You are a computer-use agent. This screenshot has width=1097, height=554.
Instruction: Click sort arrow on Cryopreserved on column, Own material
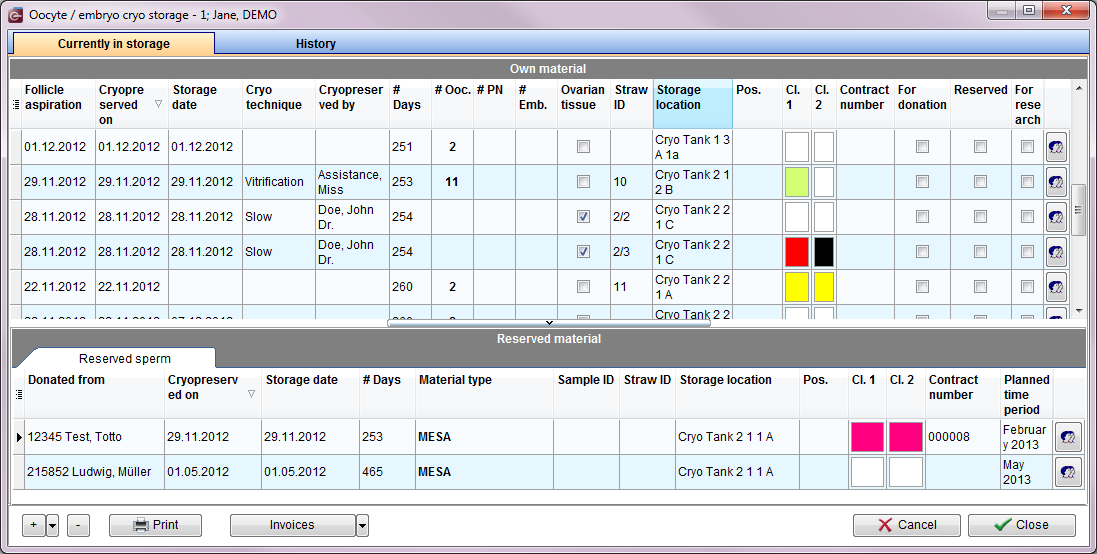click(158, 104)
